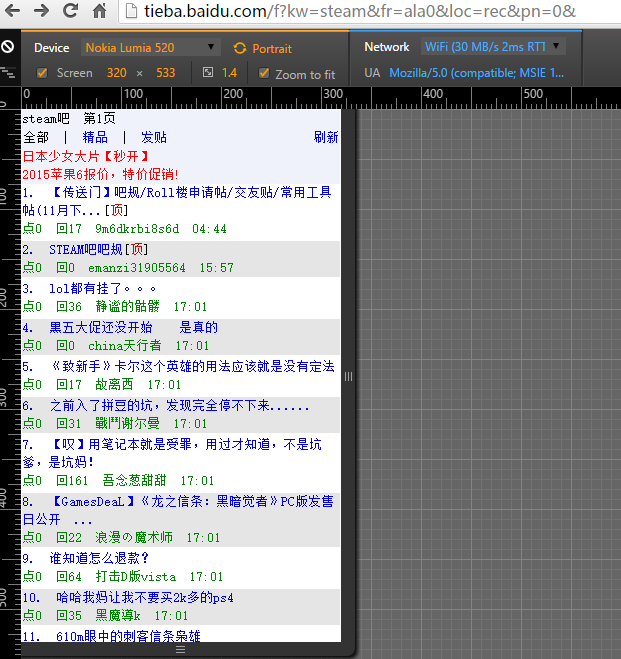Open the 发贴 post link

click(x=154, y=137)
